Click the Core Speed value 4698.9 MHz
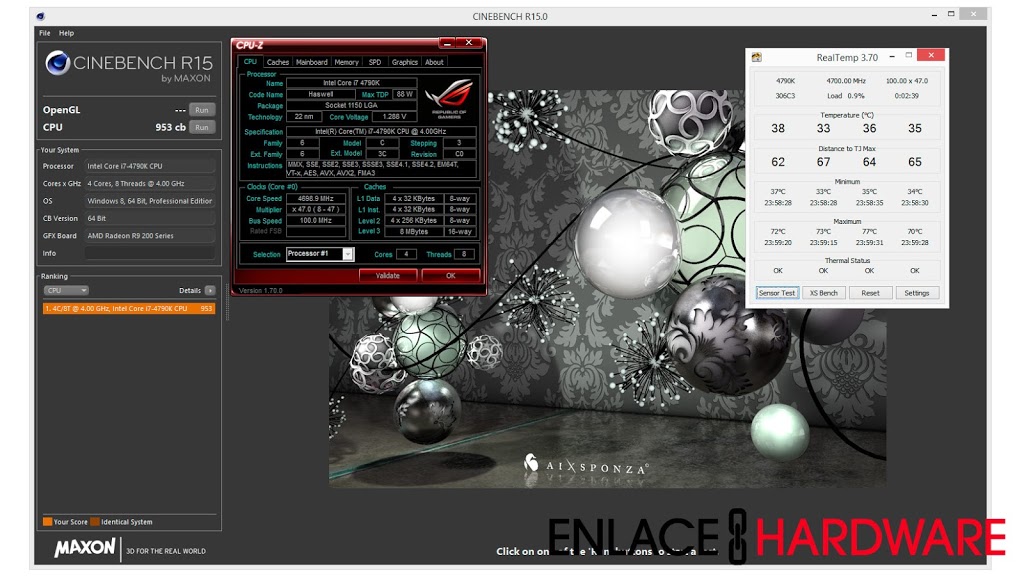This screenshot has height=576, width=1024. [316, 199]
